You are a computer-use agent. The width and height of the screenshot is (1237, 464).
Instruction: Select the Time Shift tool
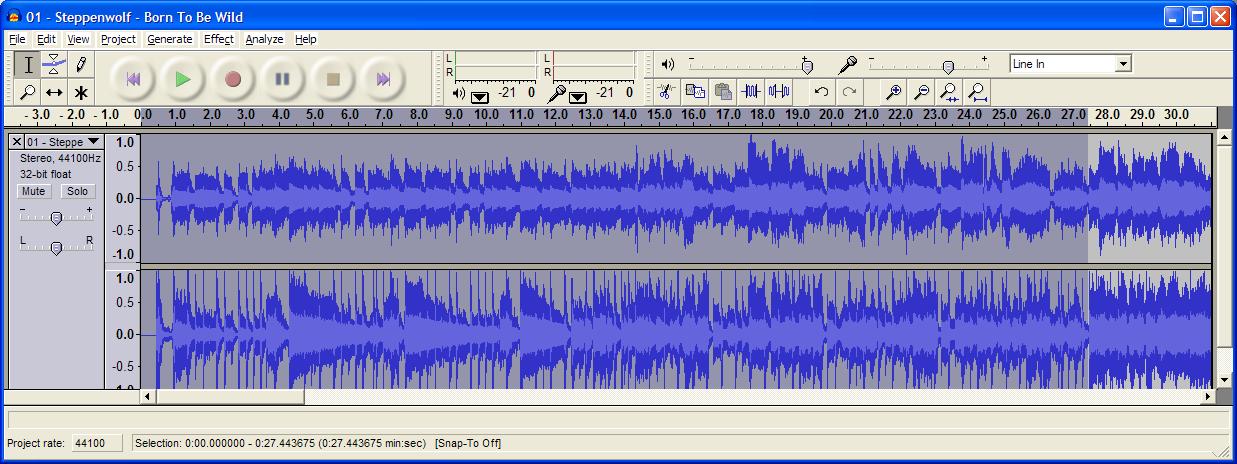(55, 92)
